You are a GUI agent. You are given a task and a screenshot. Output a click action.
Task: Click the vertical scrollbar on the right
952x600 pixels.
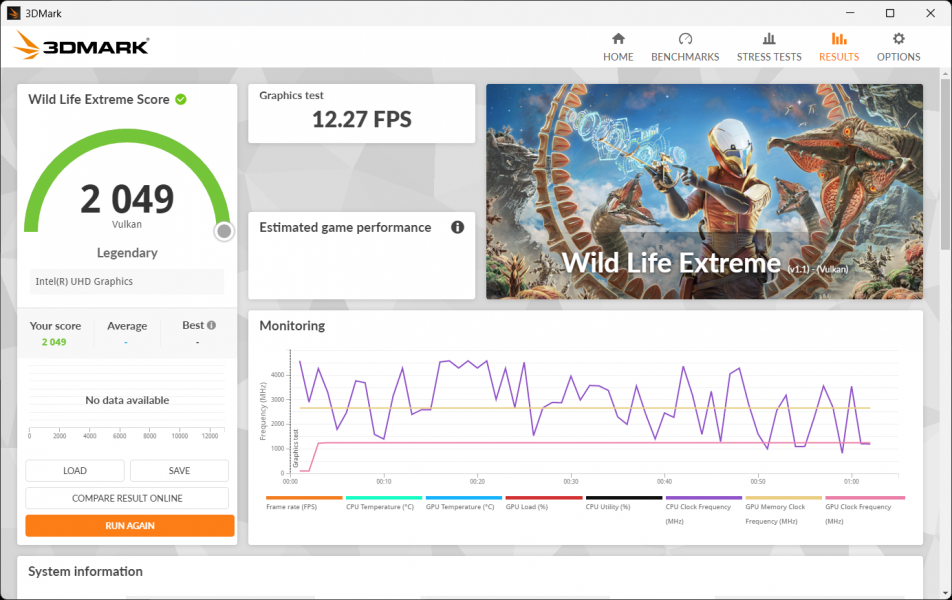[x=945, y=160]
